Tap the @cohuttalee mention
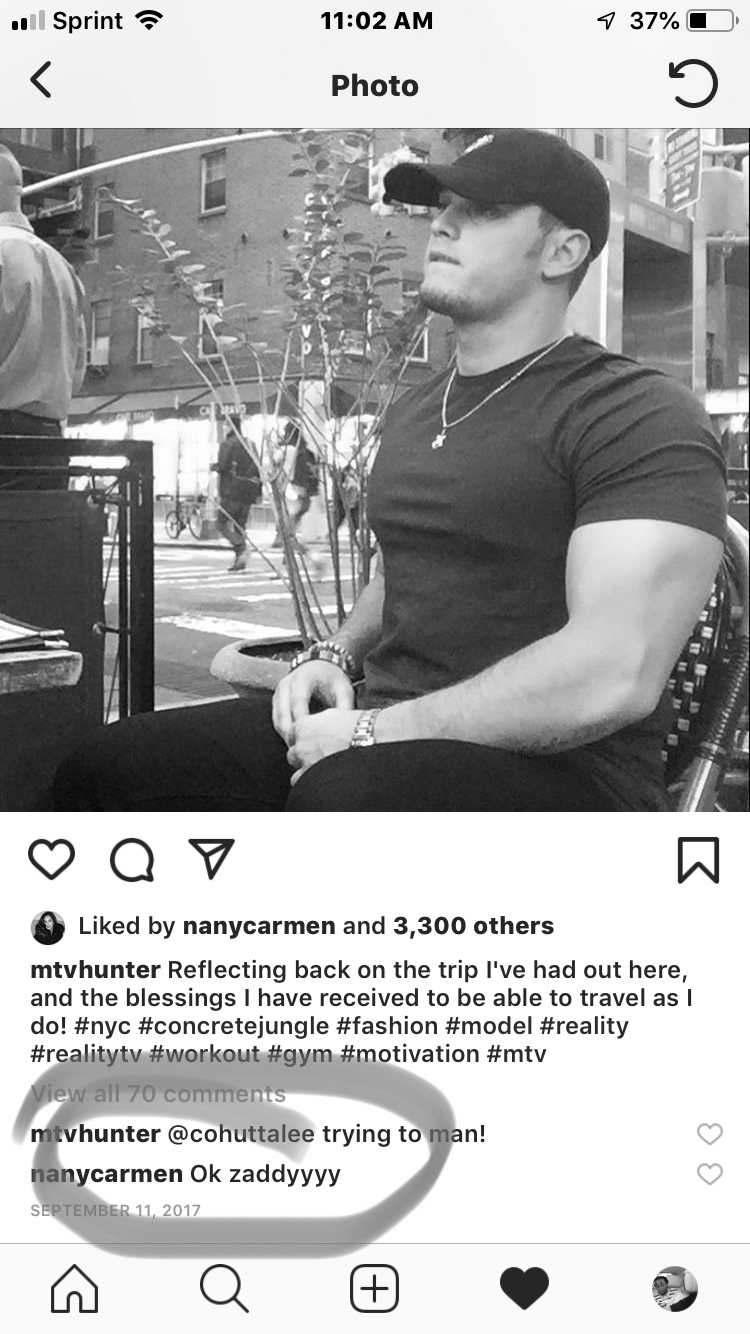This screenshot has width=750, height=1334. (x=241, y=1134)
